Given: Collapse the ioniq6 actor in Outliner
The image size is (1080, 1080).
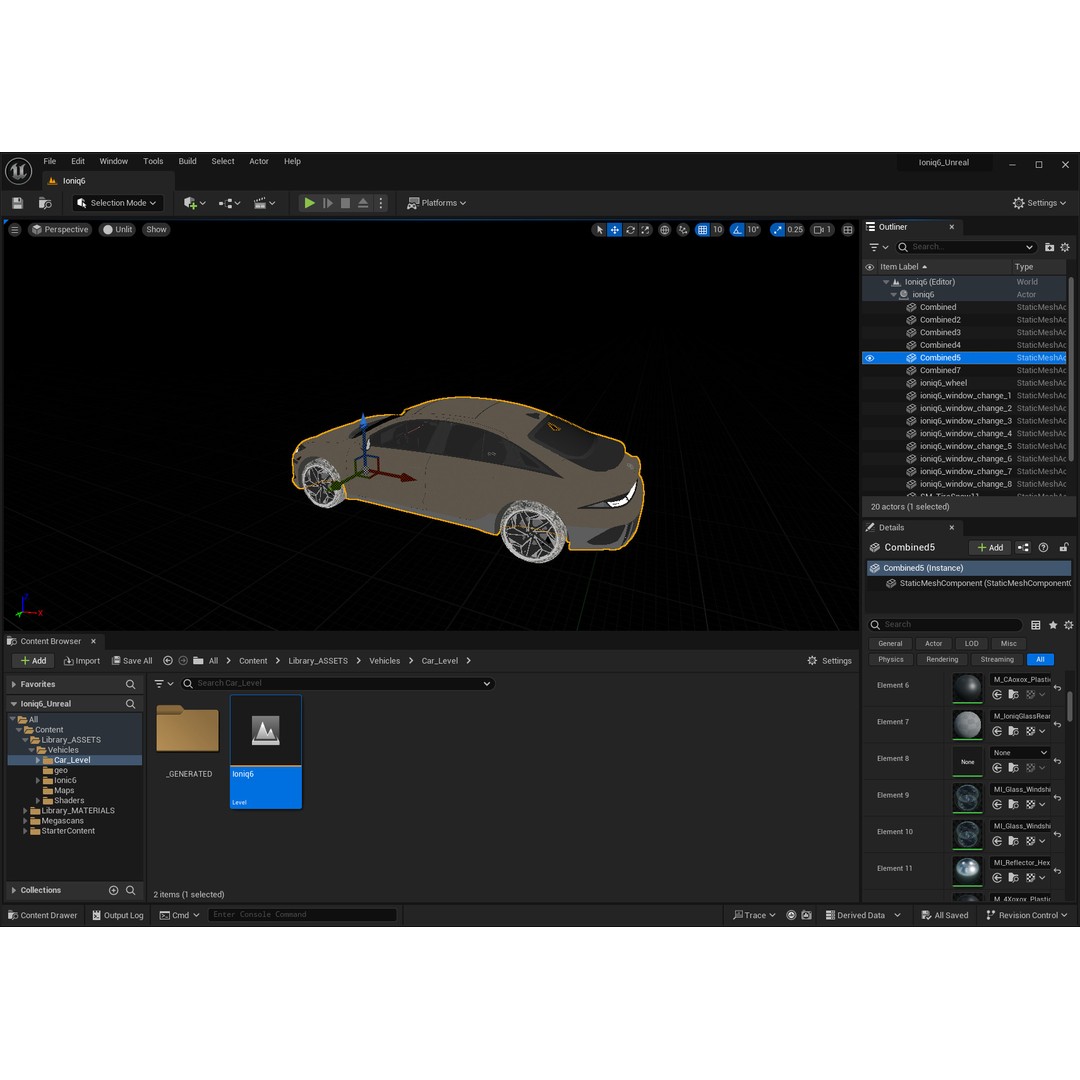Looking at the screenshot, I should point(893,295).
